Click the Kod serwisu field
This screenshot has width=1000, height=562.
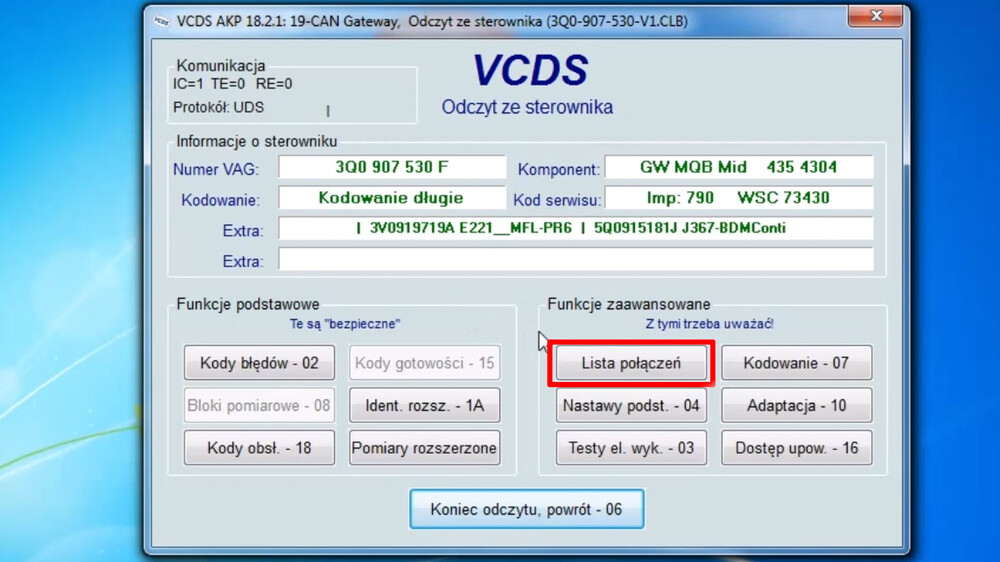(x=739, y=198)
